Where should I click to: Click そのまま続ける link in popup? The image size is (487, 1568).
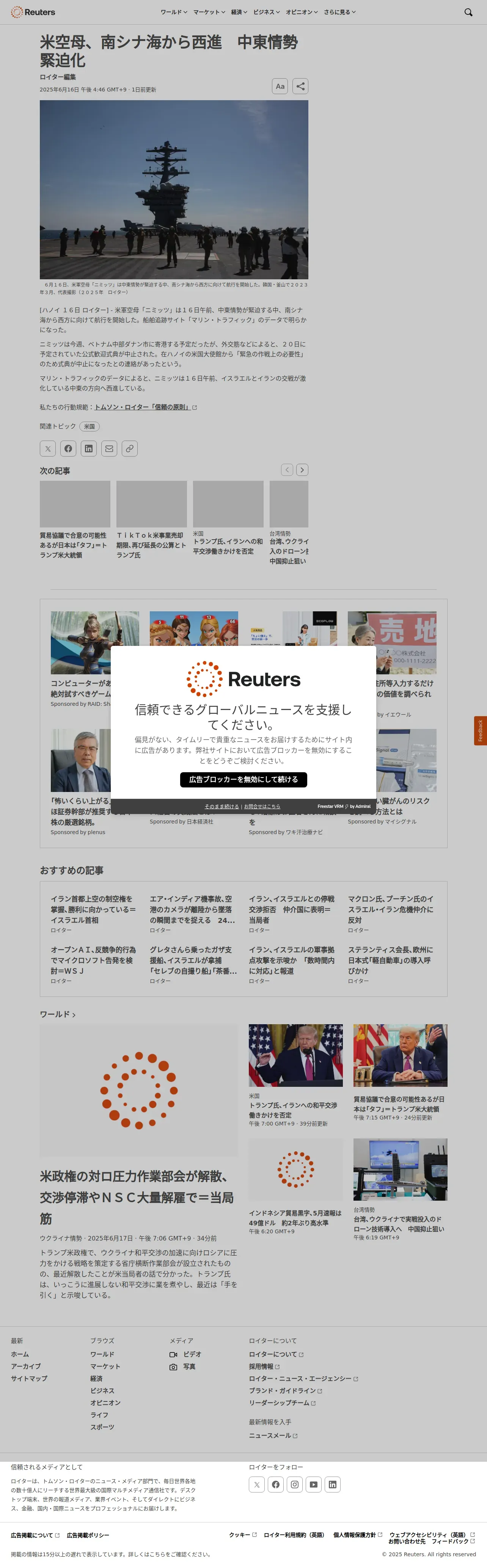click(x=222, y=806)
